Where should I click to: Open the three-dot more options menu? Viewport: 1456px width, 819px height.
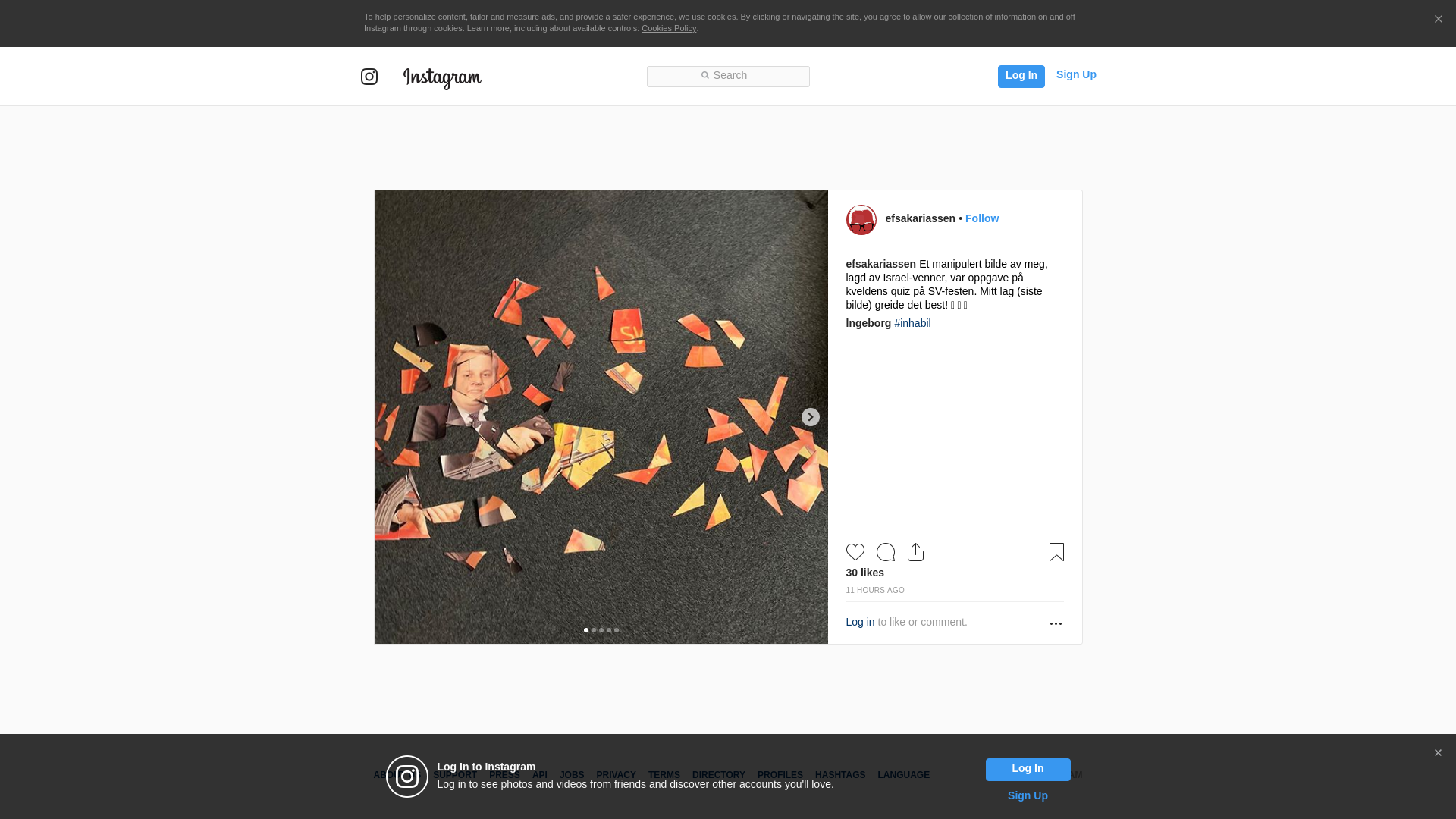tap(1056, 623)
